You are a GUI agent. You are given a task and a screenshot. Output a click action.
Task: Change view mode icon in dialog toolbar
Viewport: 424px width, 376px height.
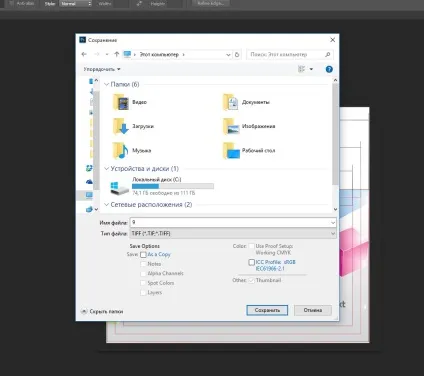click(301, 69)
